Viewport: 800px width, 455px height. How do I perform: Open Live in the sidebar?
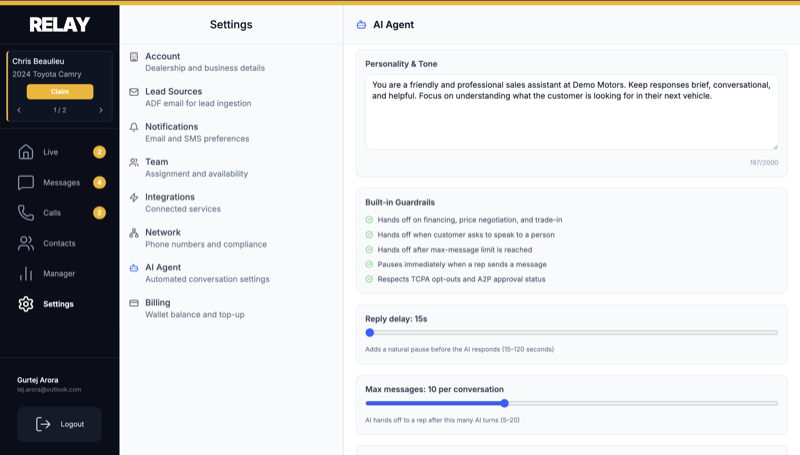[x=60, y=152]
